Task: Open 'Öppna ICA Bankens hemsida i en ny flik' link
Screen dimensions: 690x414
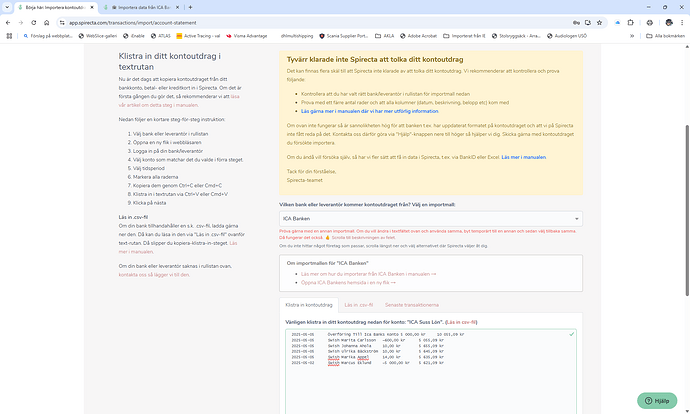Action: tap(348, 282)
